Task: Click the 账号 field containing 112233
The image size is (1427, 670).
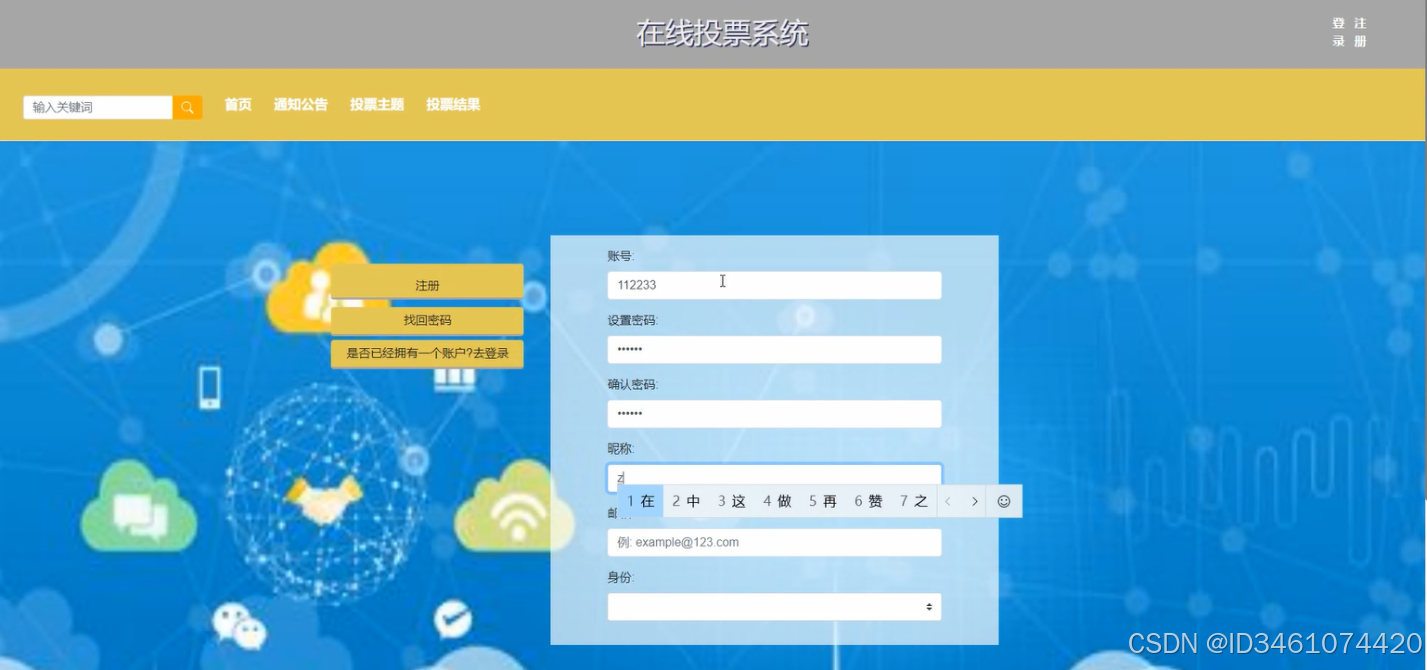Action: (x=774, y=285)
